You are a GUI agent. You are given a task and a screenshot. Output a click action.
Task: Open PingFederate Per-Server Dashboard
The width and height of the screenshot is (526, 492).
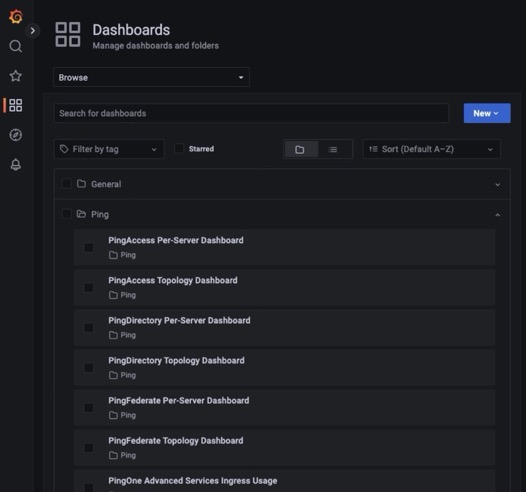coord(178,400)
